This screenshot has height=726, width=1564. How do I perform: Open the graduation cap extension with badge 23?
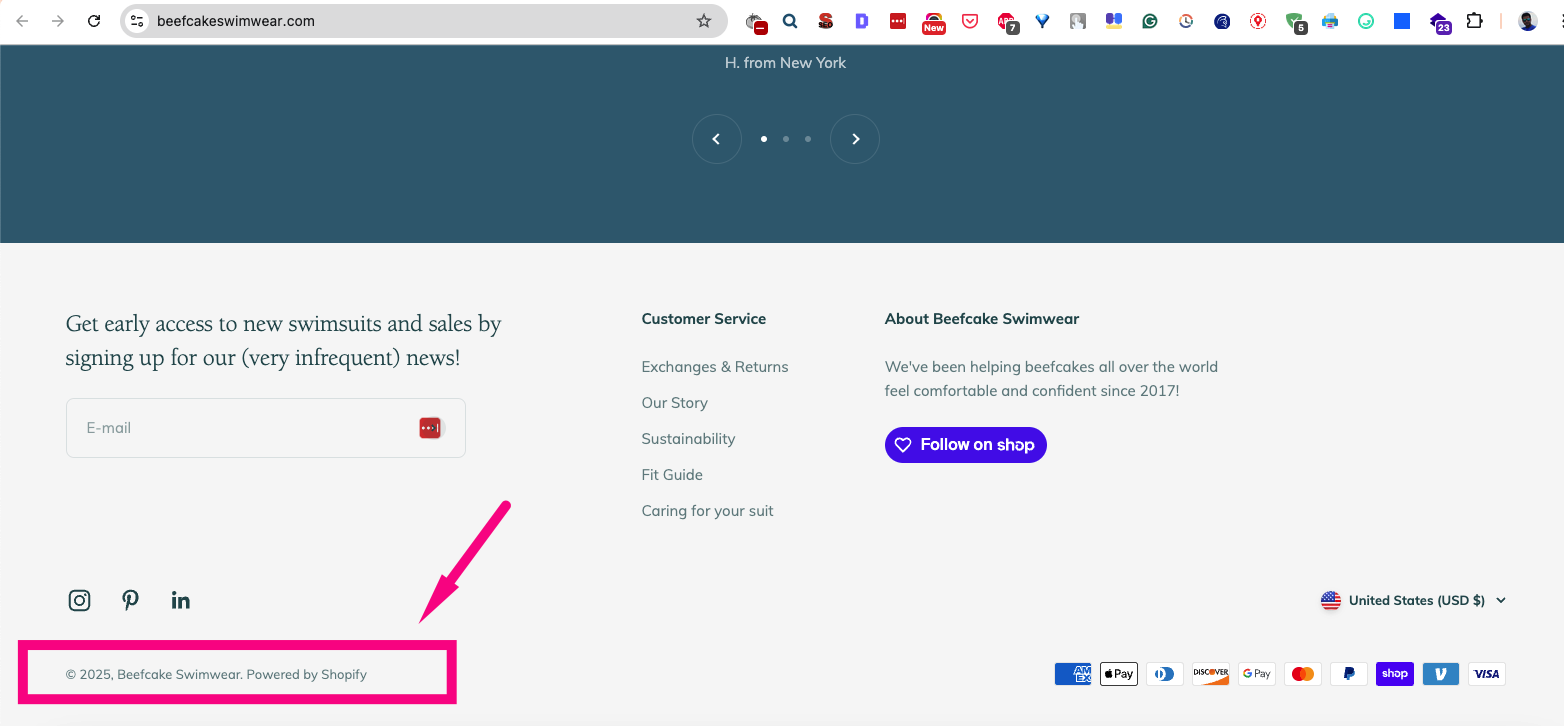coord(1439,22)
